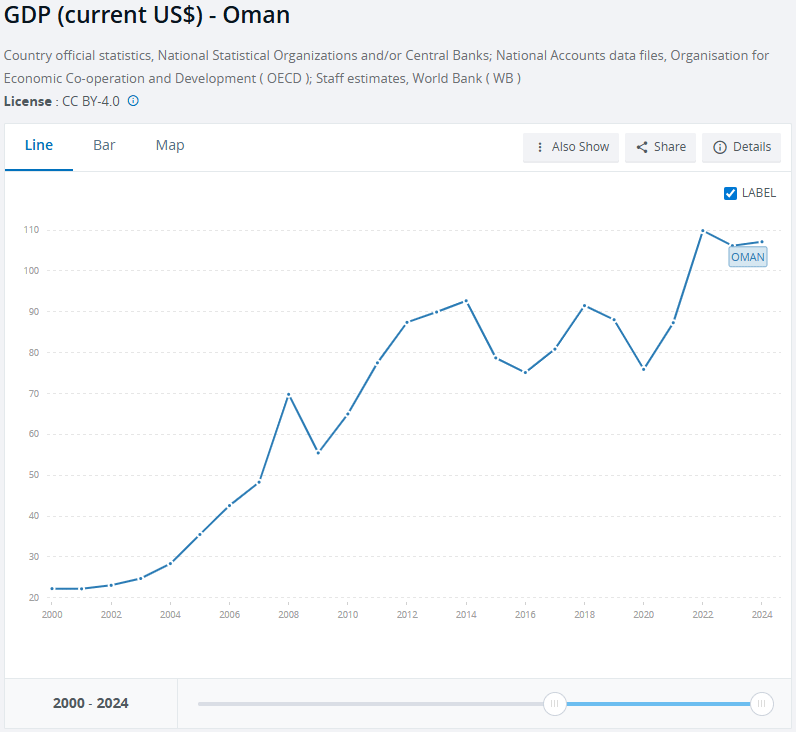This screenshot has width=796, height=732.
Task: Click the '2000 - 2024' range text
Action: [x=90, y=703]
